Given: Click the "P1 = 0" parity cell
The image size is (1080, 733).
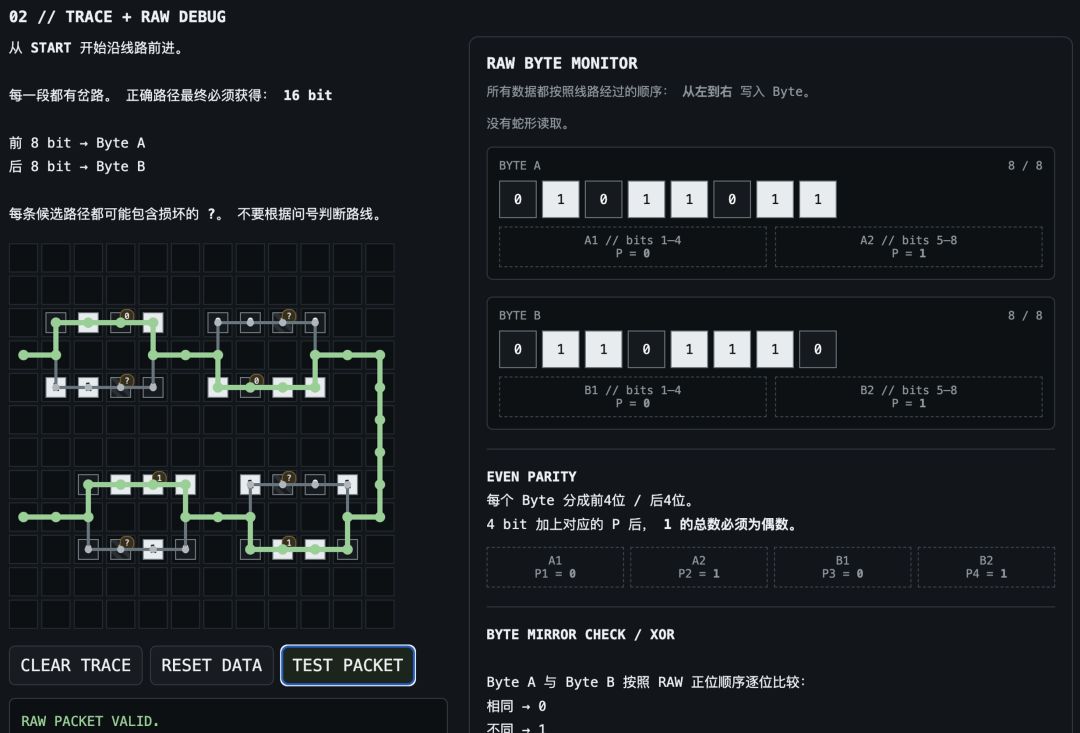Looking at the screenshot, I should (555, 567).
